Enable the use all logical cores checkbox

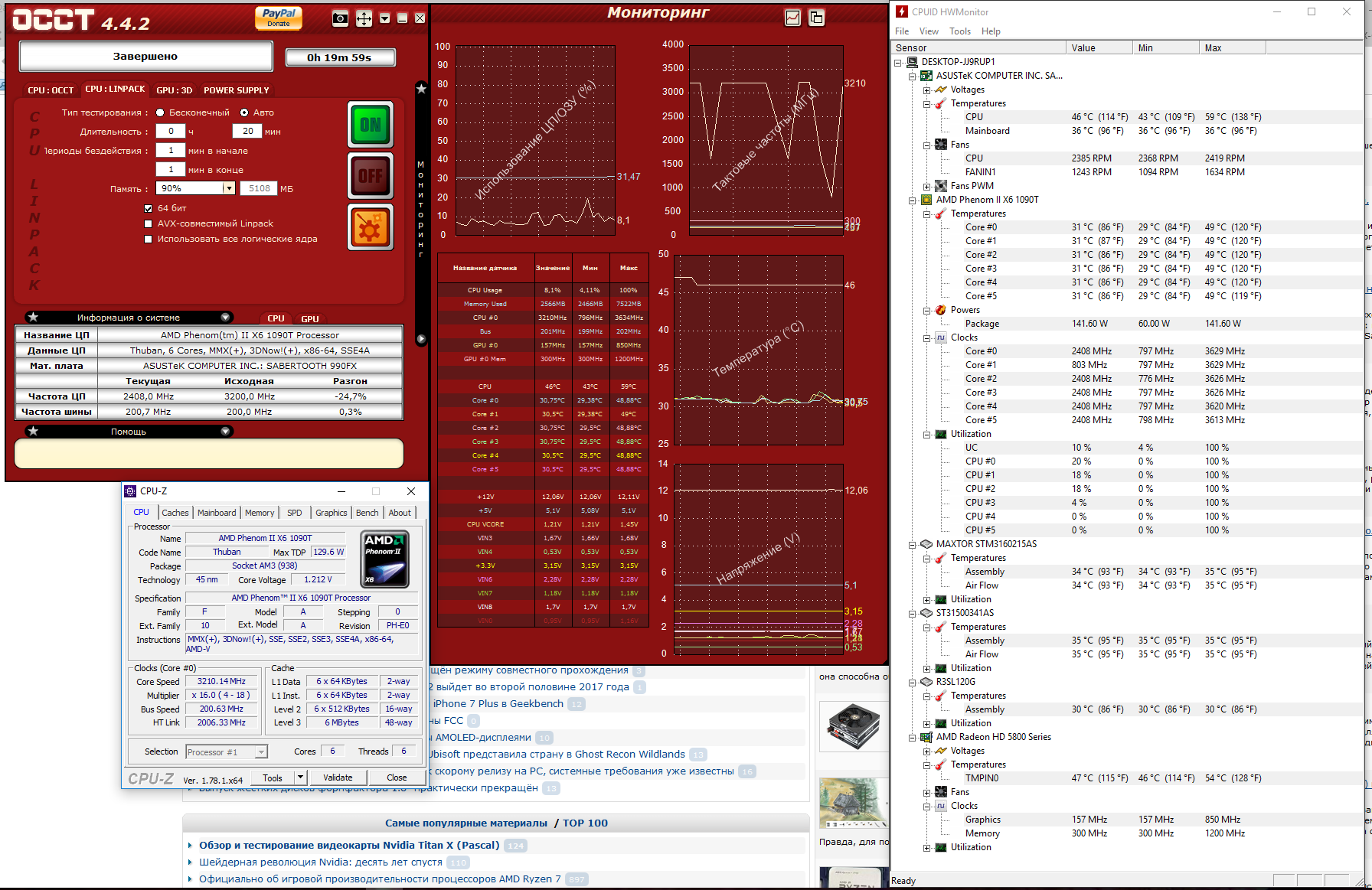tap(148, 239)
